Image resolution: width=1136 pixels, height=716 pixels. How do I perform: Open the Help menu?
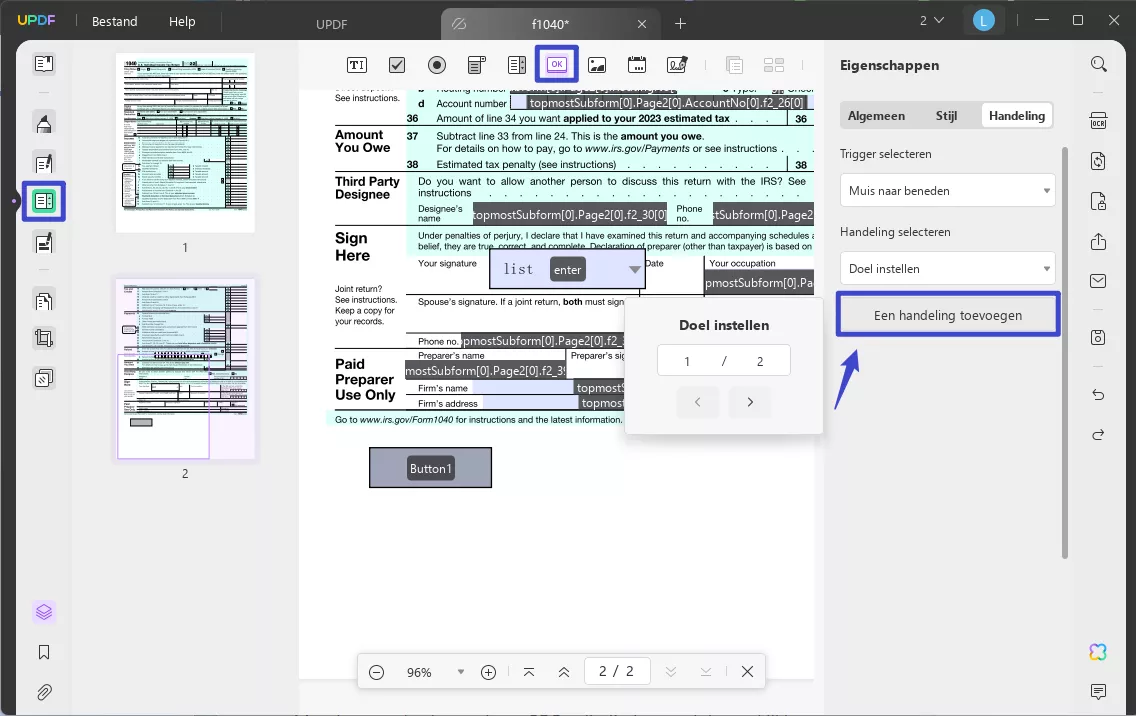click(182, 22)
